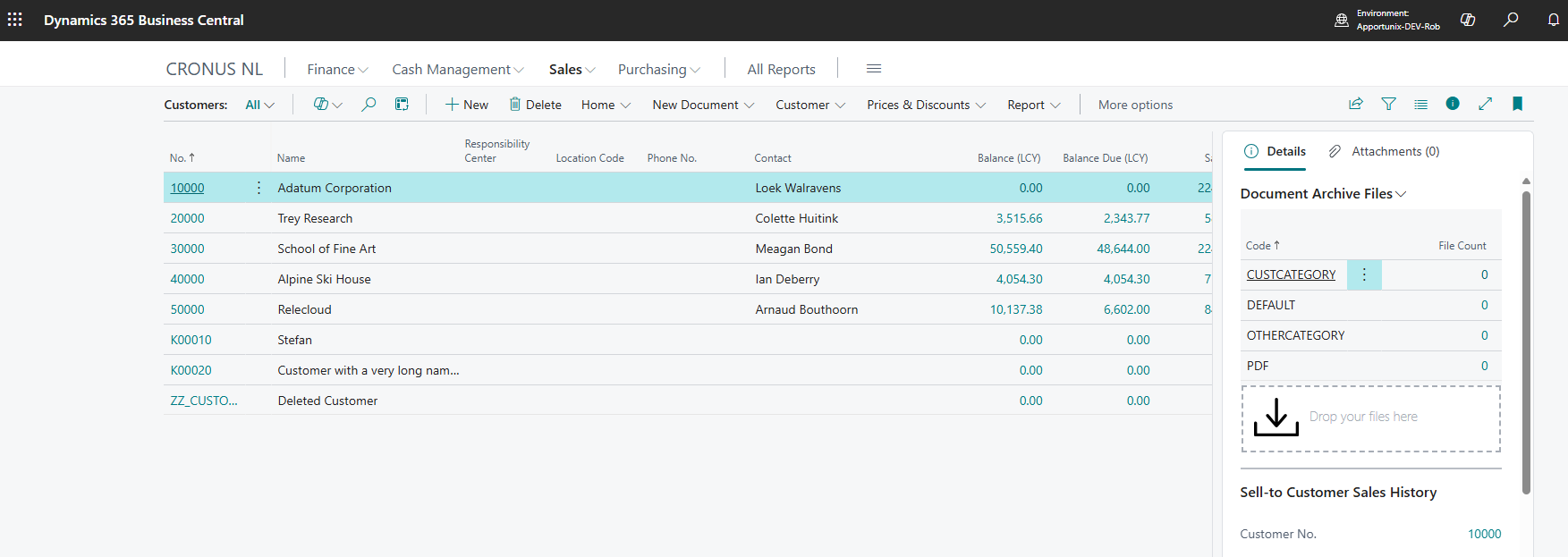The image size is (1568, 557).
Task: Click the drop files download arrow icon
Action: pos(1276,418)
